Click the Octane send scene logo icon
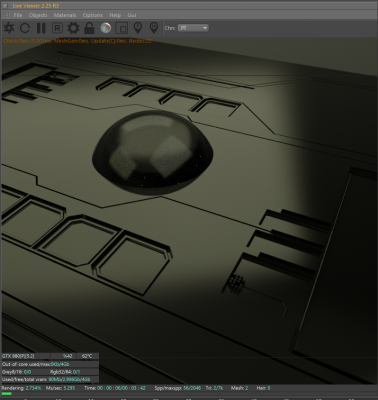378x400 pixels. coord(9,28)
